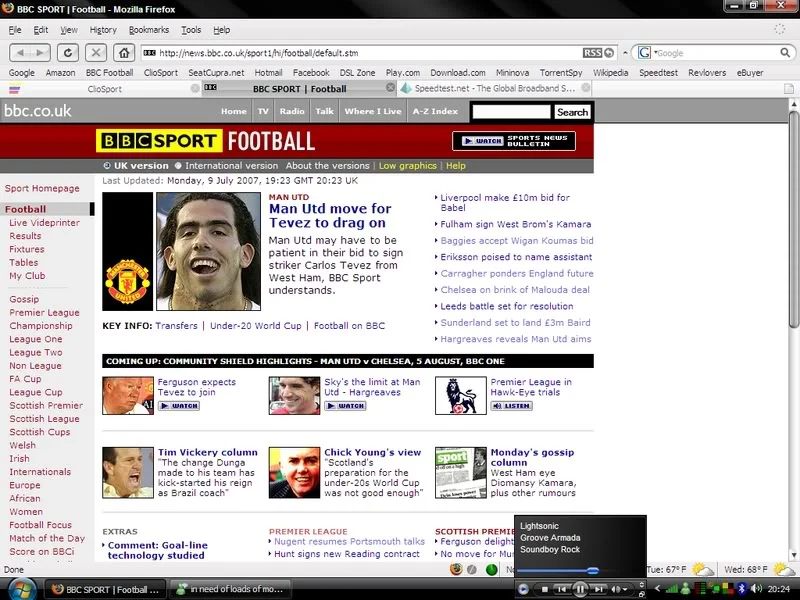Screen dimensions: 800x600
Task: Close the Speedtest.net tab
Action: pyautogui.click(x=586, y=88)
